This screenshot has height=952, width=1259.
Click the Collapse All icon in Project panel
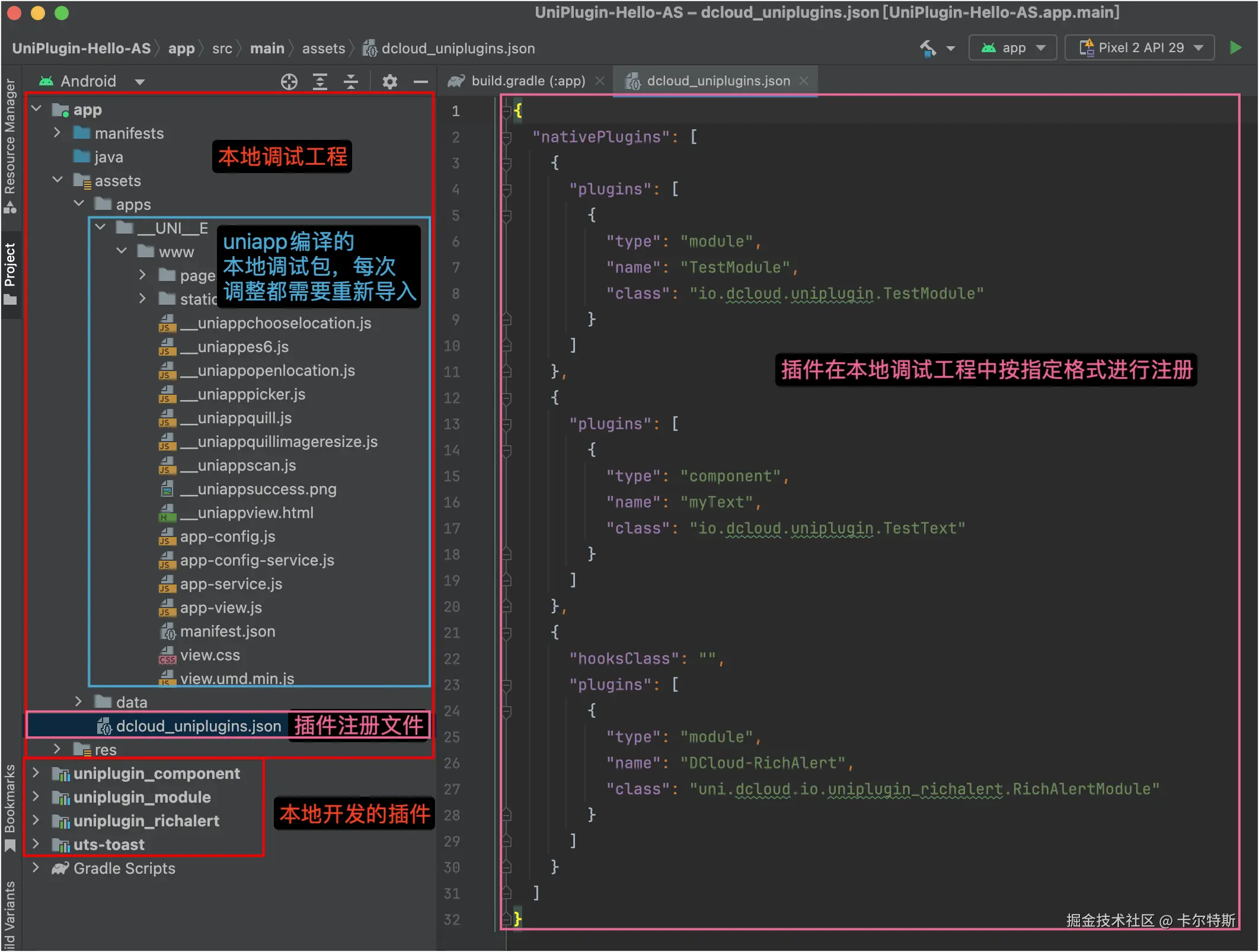pyautogui.click(x=351, y=81)
